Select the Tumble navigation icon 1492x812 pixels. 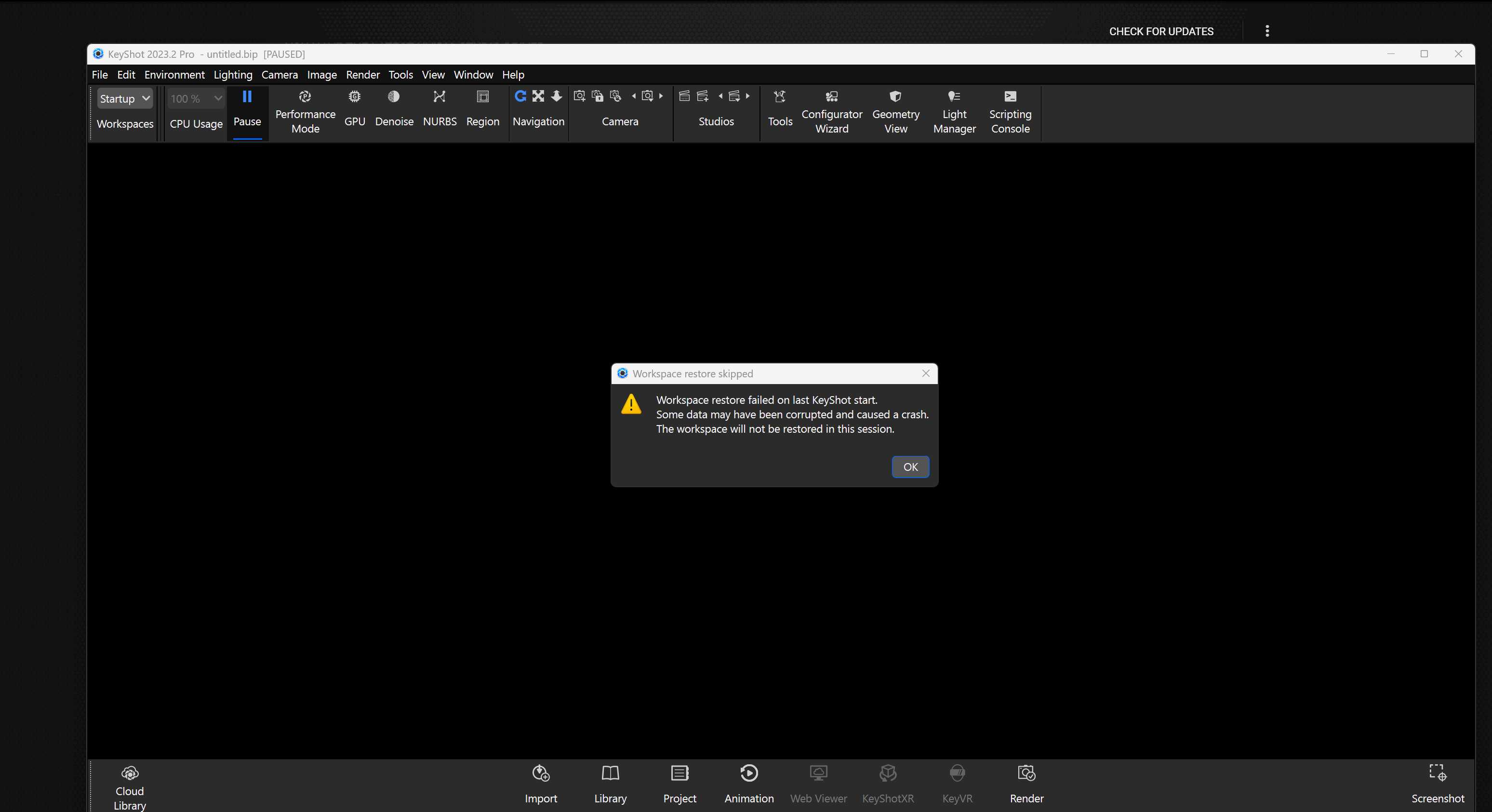pyautogui.click(x=520, y=96)
